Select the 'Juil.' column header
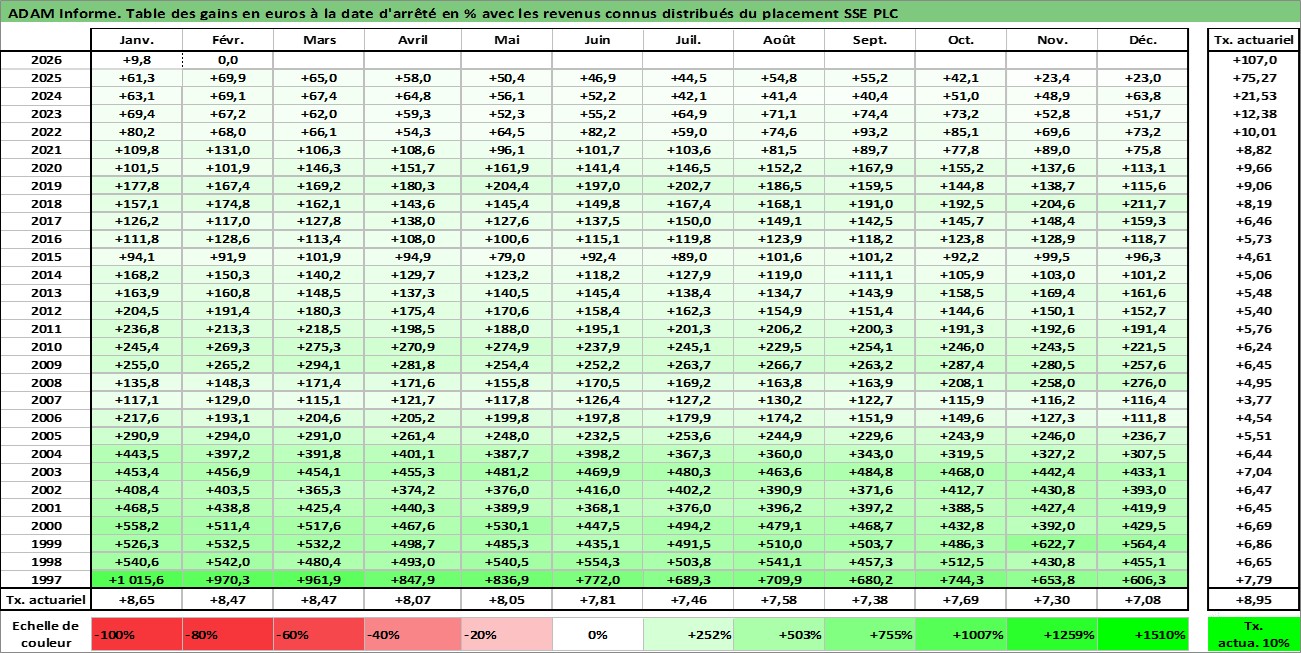The width and height of the screenshot is (1301, 653). tap(688, 40)
